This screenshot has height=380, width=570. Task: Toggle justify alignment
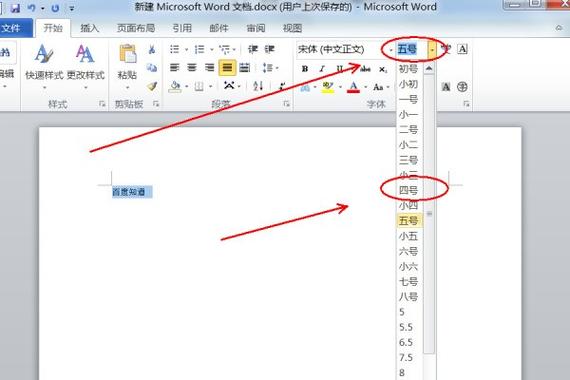227,68
